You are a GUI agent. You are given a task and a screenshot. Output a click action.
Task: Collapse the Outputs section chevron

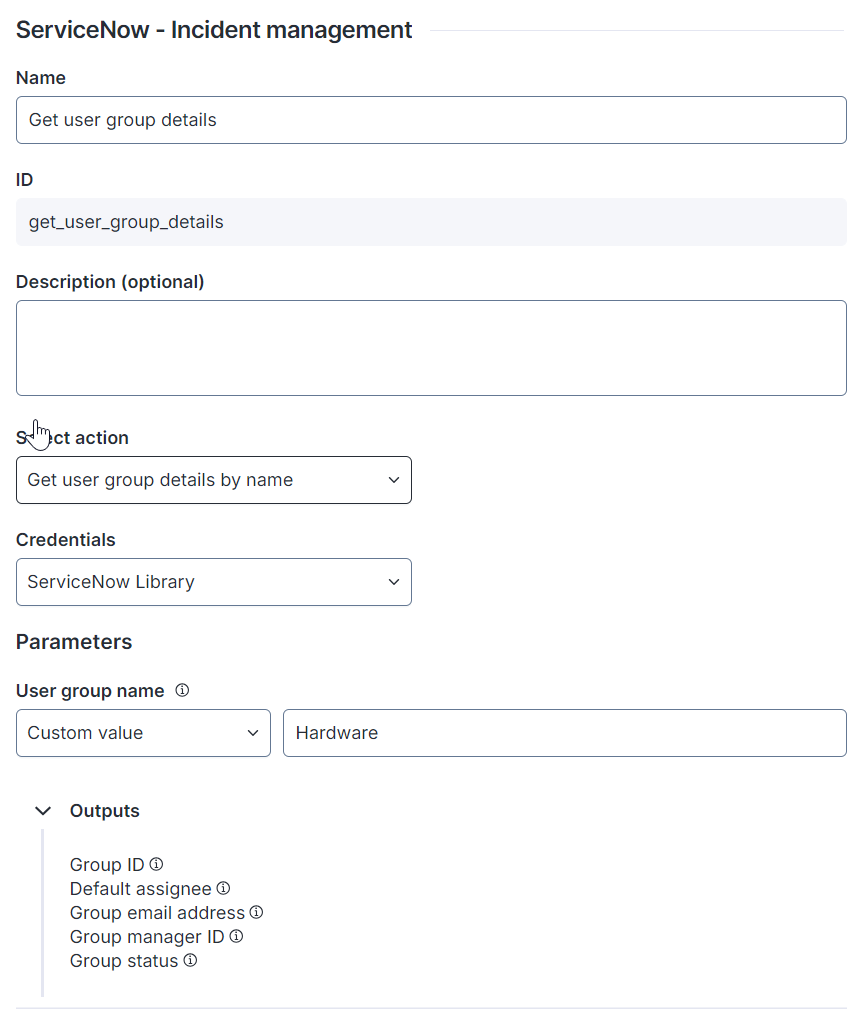click(43, 811)
